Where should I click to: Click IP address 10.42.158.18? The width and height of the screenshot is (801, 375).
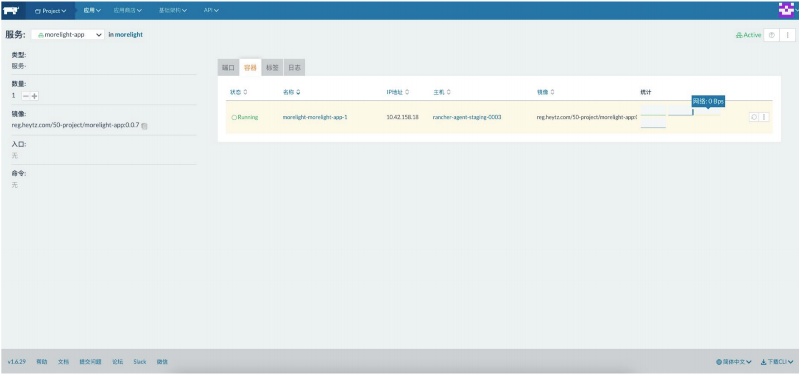[x=403, y=117]
